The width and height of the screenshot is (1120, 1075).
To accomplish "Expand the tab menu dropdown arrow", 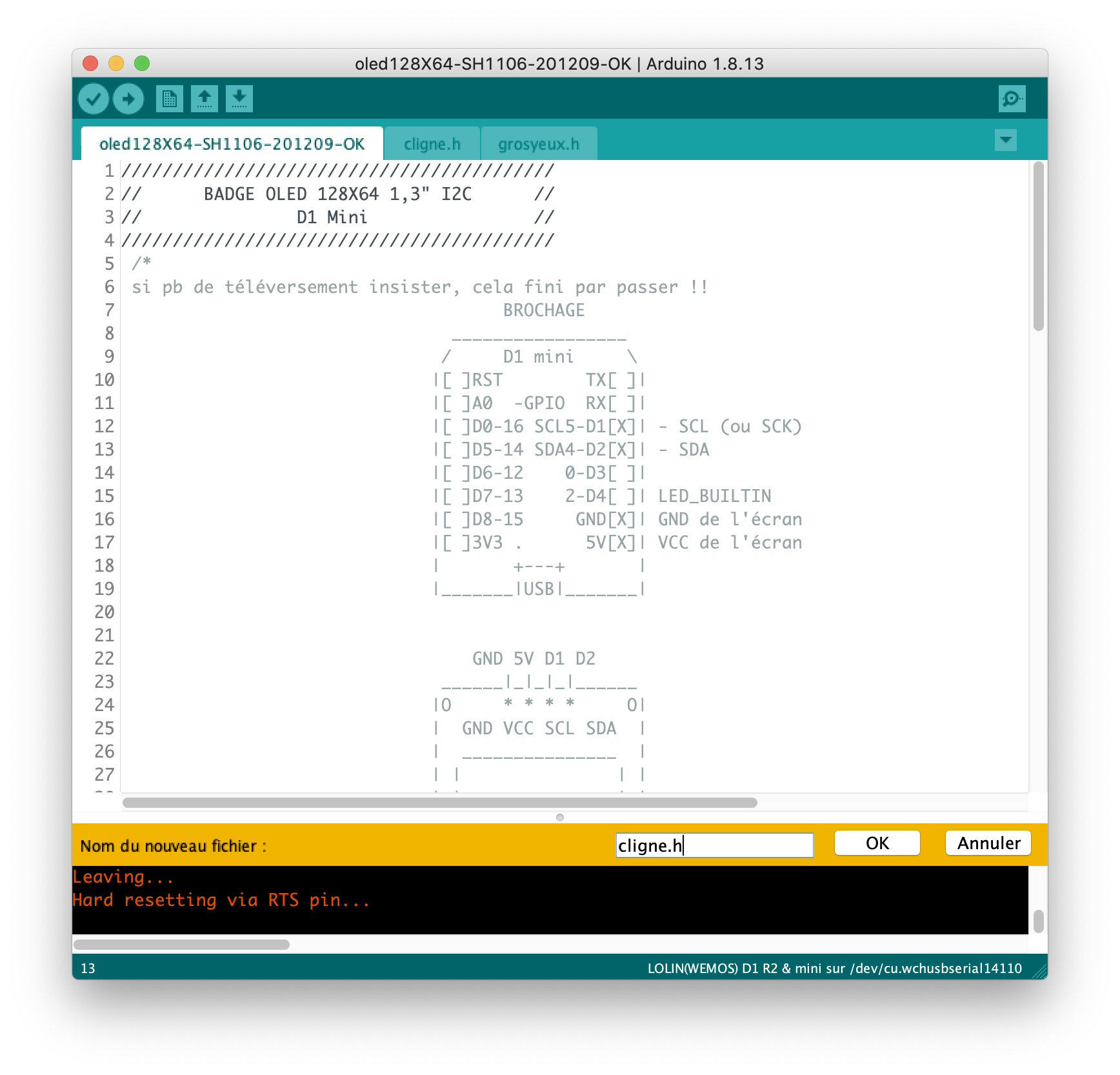I will point(1005,140).
